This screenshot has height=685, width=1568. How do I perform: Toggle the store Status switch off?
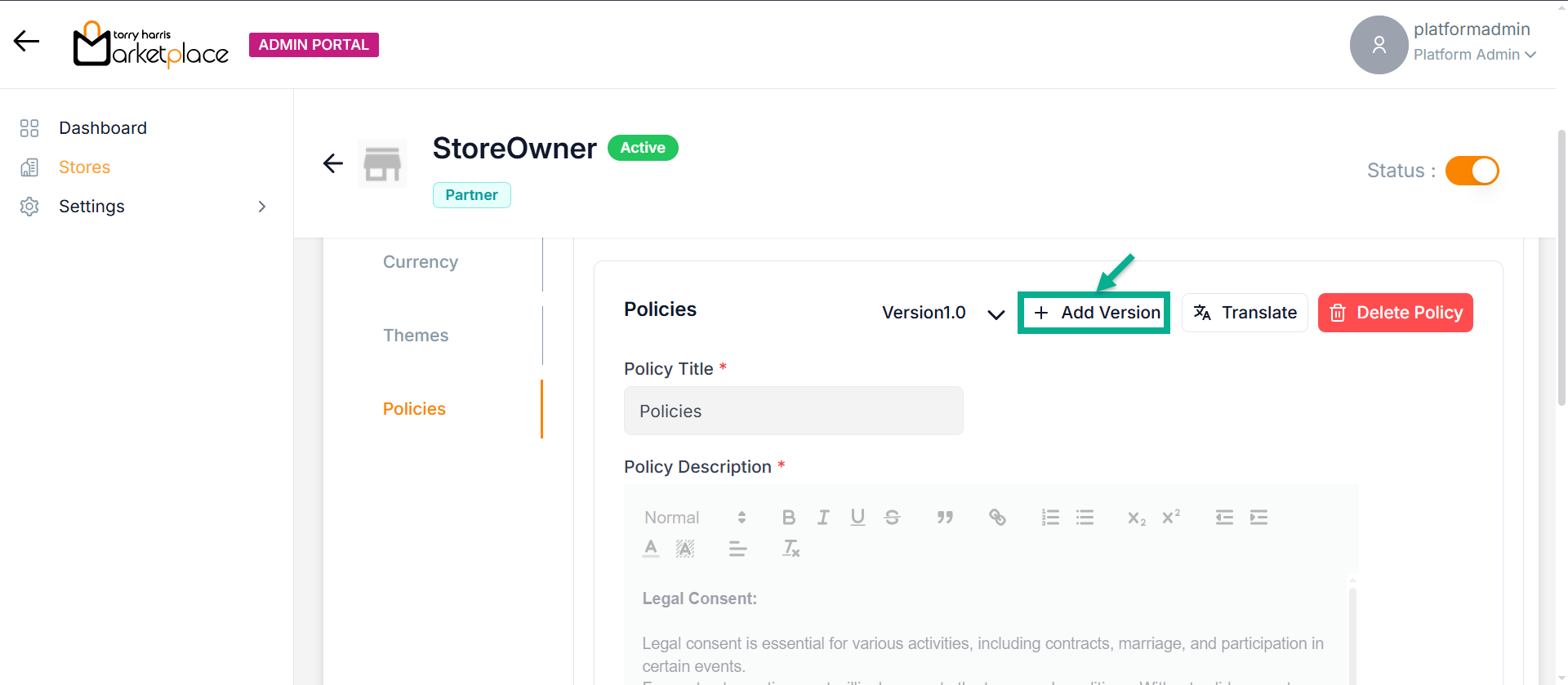coord(1472,171)
